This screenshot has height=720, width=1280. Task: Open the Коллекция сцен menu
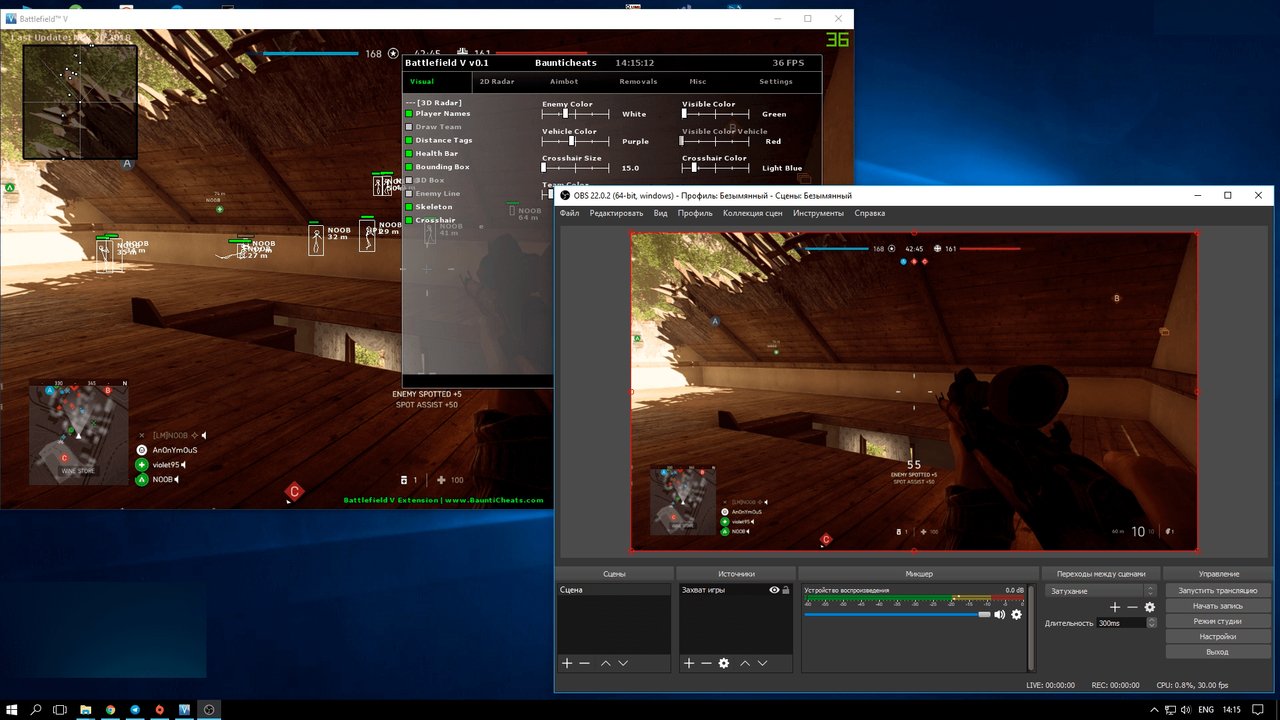point(753,213)
